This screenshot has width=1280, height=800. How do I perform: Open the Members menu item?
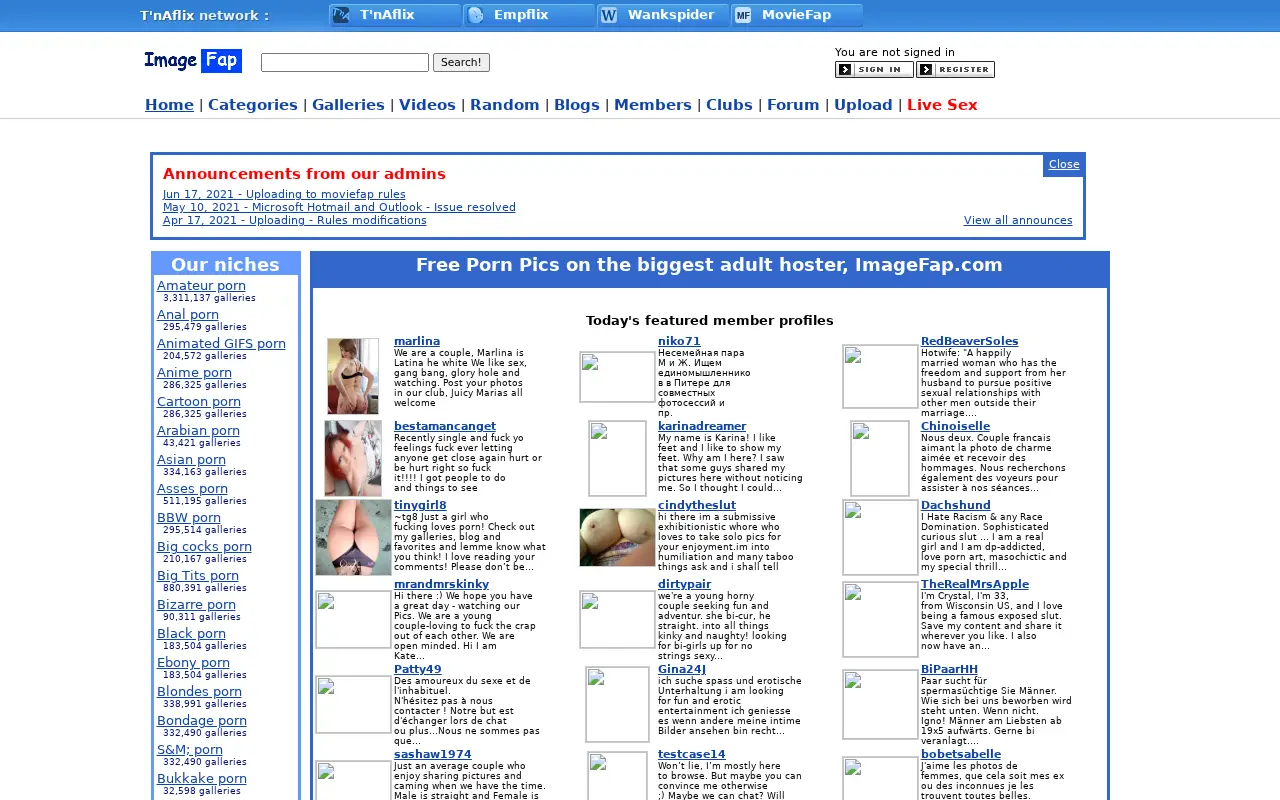click(653, 105)
